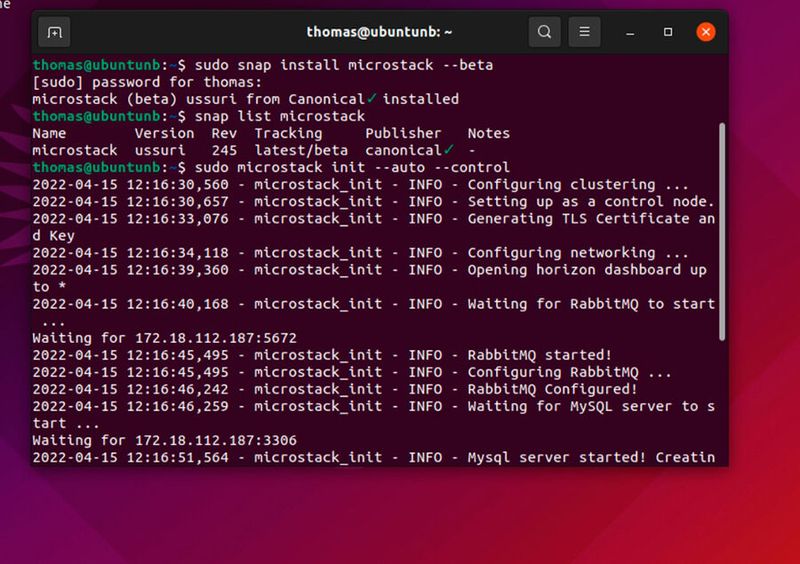Click the 'Mysql server started! Creatin' line
The width and height of the screenshot is (800, 564).
373,457
